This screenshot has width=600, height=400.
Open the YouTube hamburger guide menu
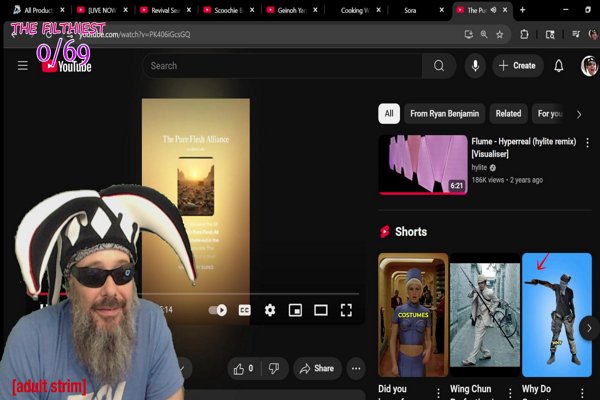(x=23, y=65)
